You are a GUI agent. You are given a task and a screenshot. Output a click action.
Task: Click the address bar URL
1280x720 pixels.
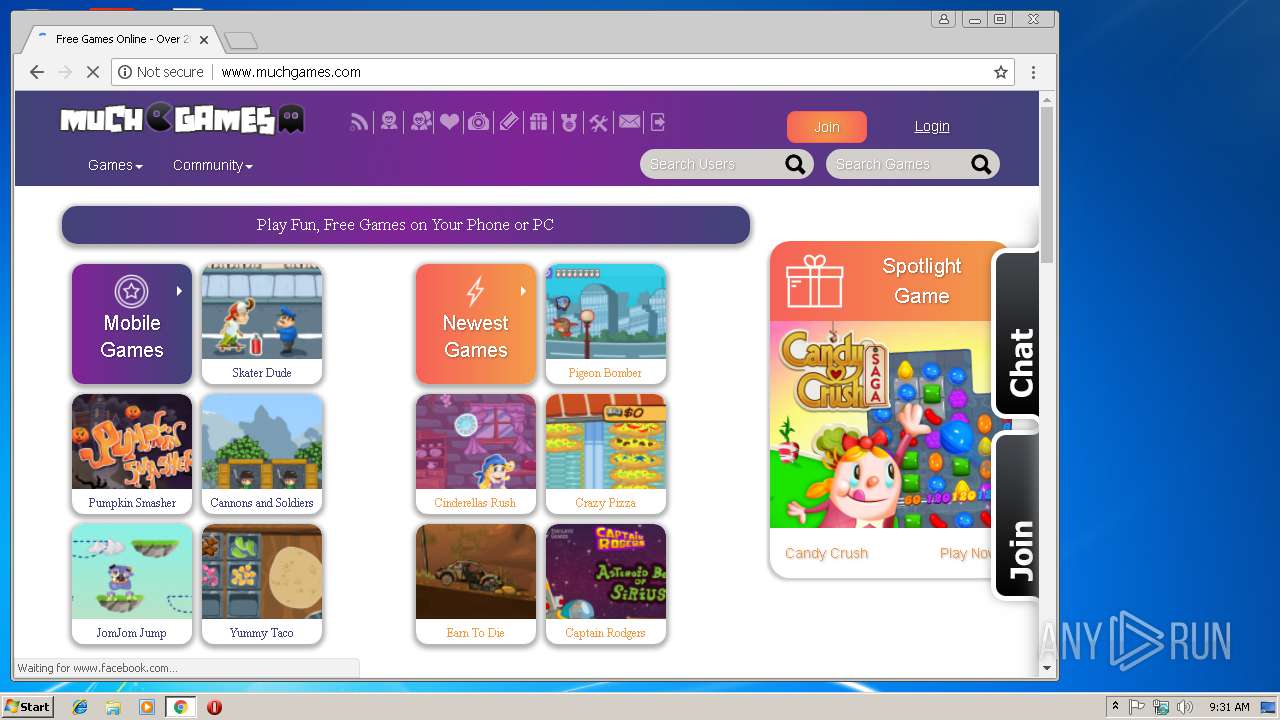coord(291,72)
